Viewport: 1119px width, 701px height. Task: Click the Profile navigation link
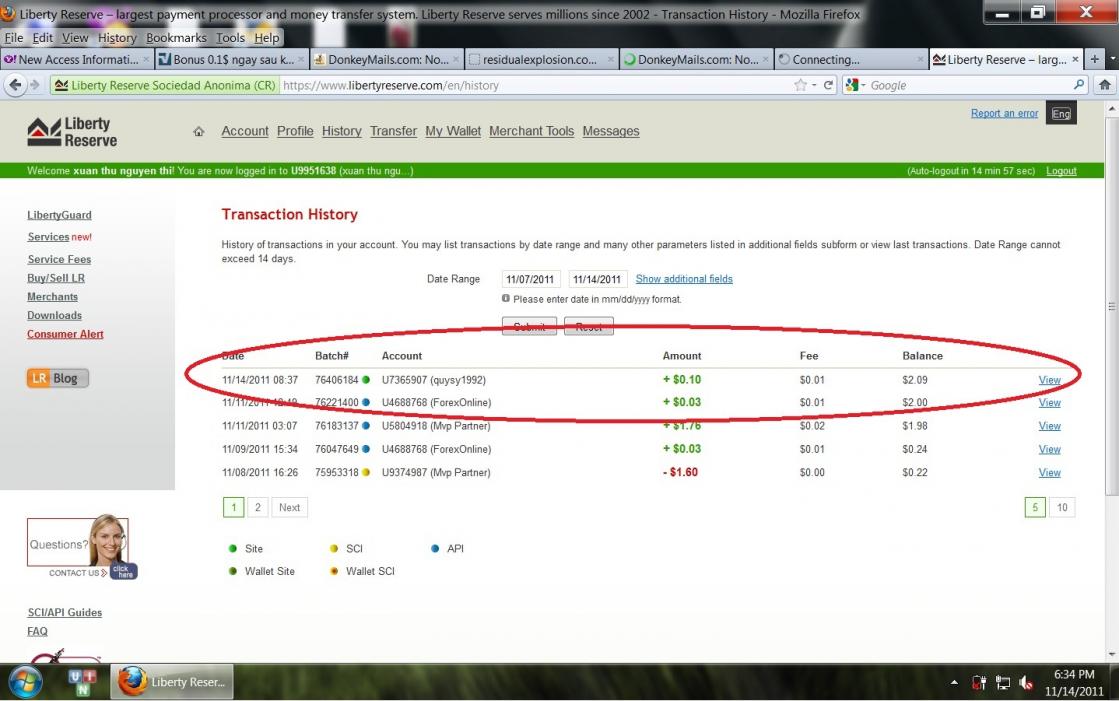coord(295,131)
